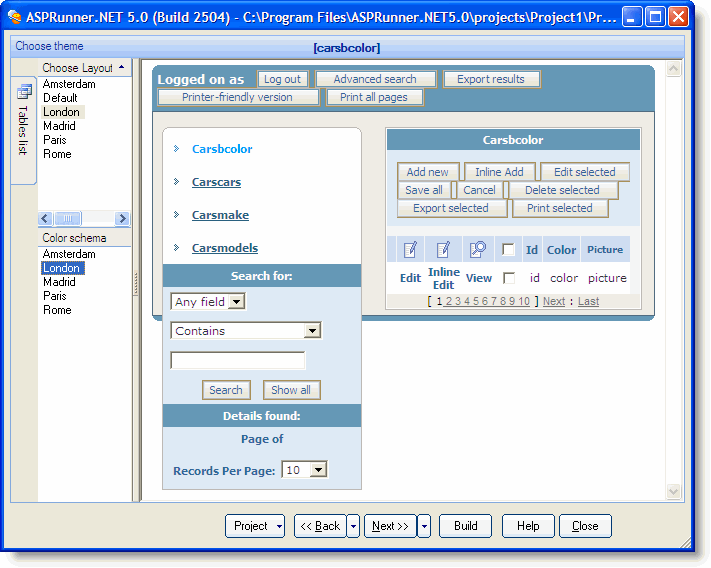This screenshot has width=711, height=568.
Task: Click the View magnifier icon
Action: 478,249
